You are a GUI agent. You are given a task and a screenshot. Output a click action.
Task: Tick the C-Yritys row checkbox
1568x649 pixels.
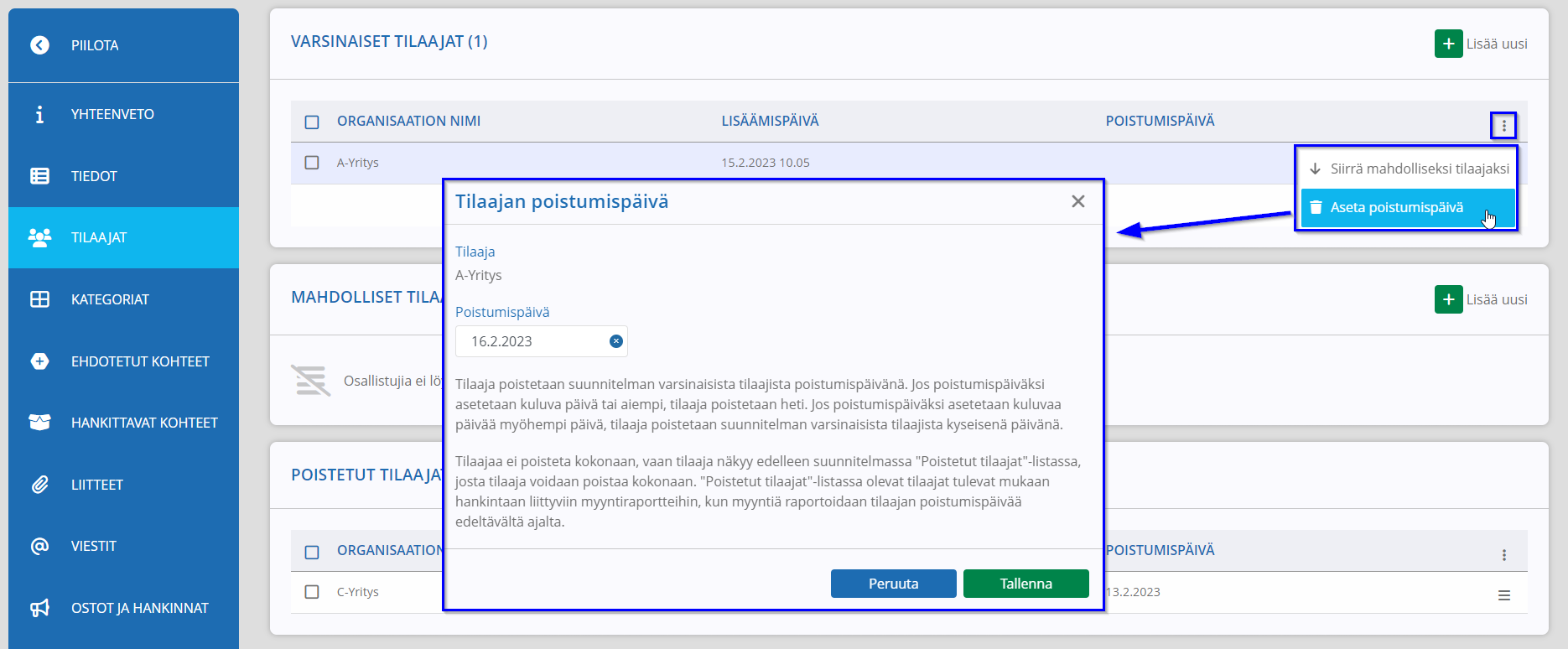312,592
